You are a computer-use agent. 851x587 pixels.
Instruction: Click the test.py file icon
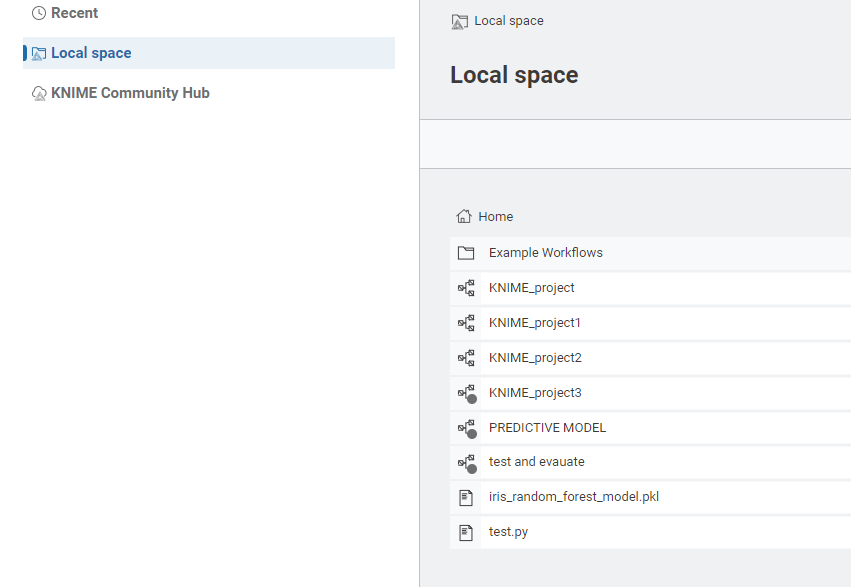click(x=465, y=532)
